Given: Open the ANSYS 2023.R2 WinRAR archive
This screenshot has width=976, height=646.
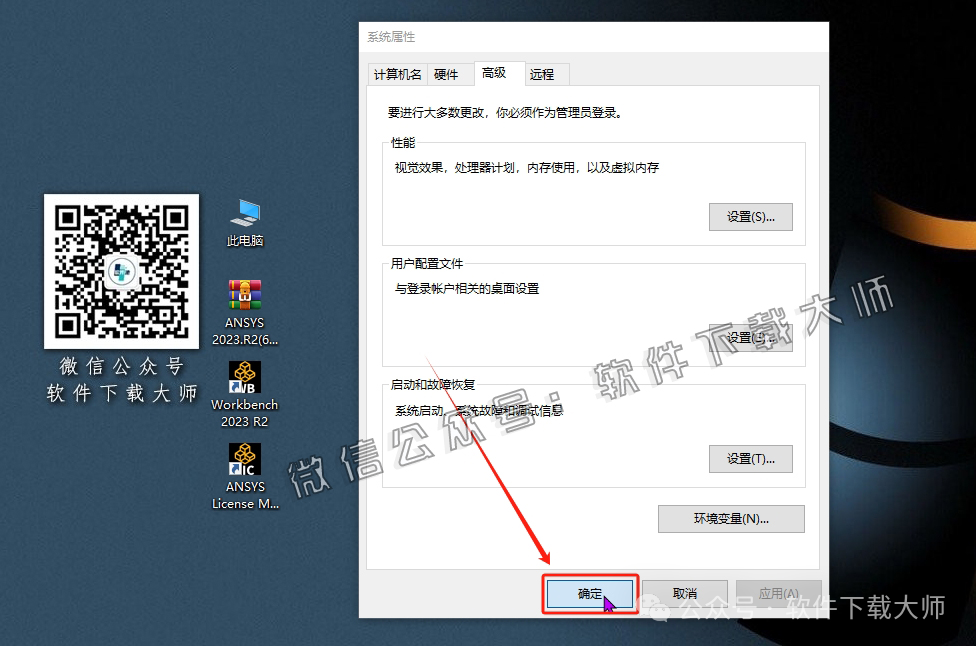Looking at the screenshot, I should point(245,295).
